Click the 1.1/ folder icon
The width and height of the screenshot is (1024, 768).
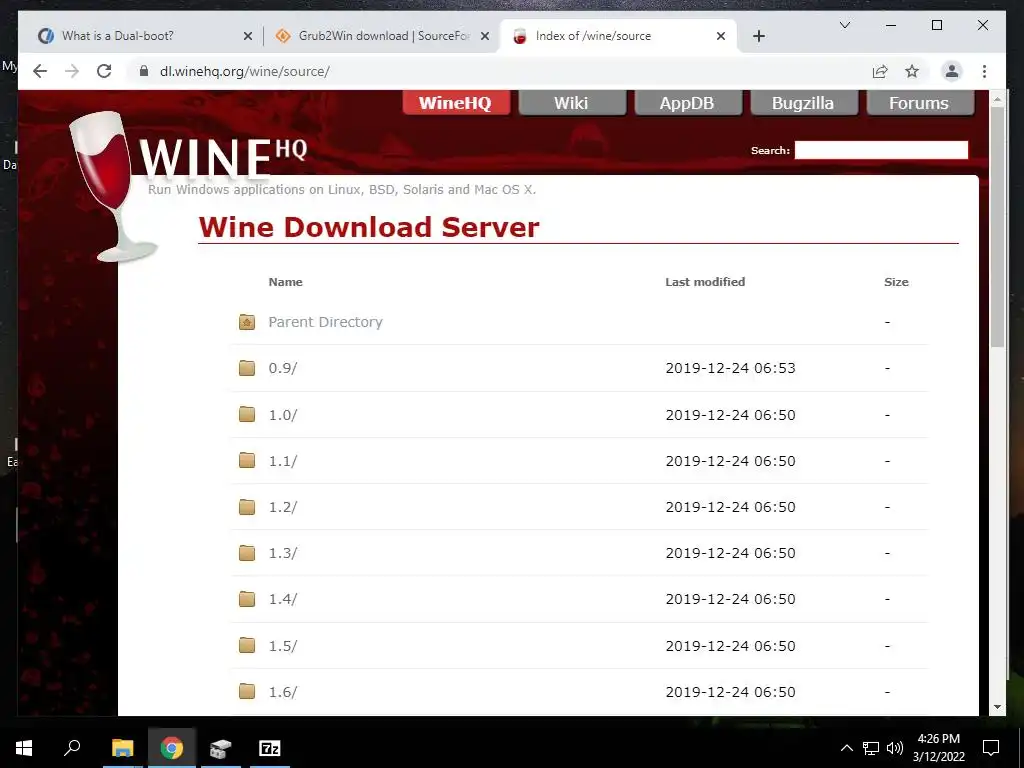[x=247, y=460]
